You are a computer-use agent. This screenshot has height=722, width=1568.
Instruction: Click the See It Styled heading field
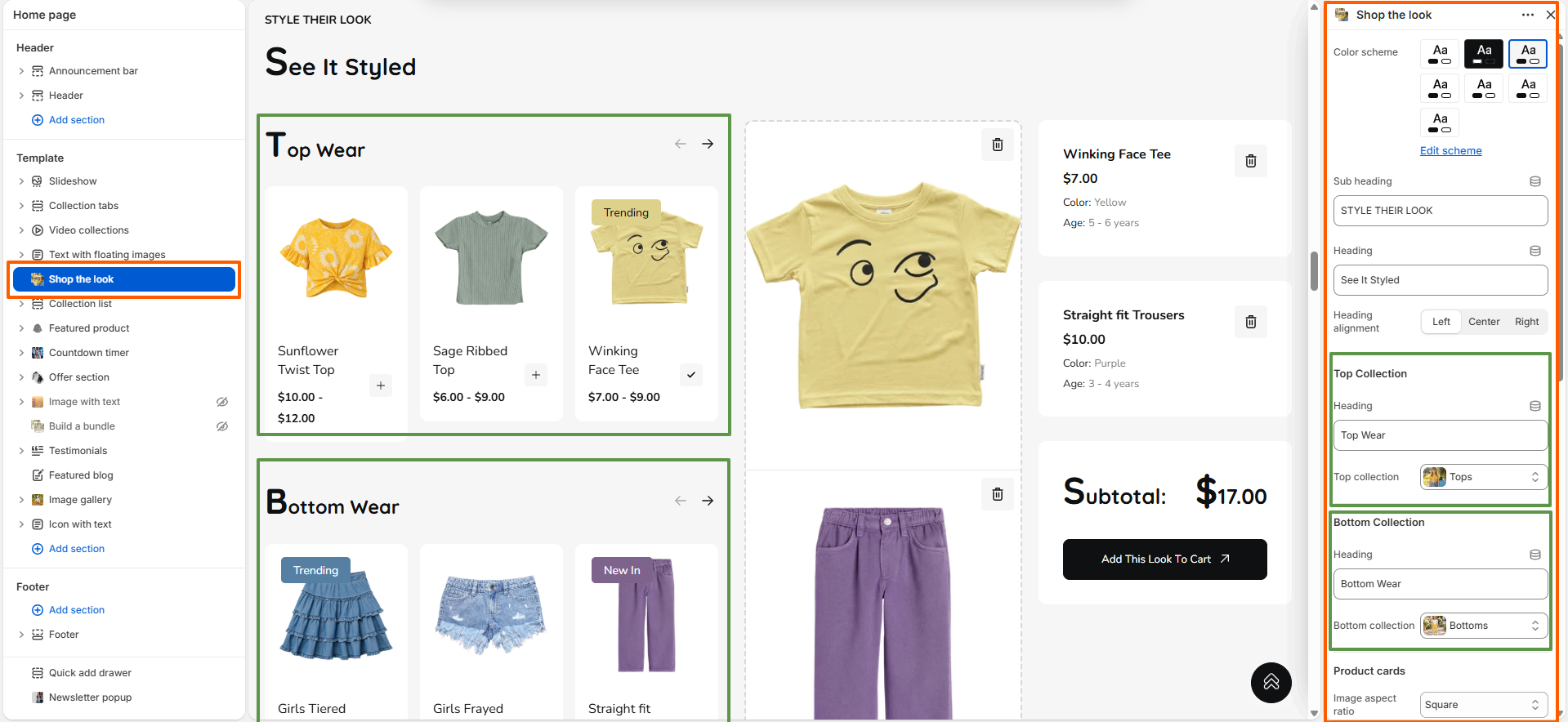[x=1441, y=280]
